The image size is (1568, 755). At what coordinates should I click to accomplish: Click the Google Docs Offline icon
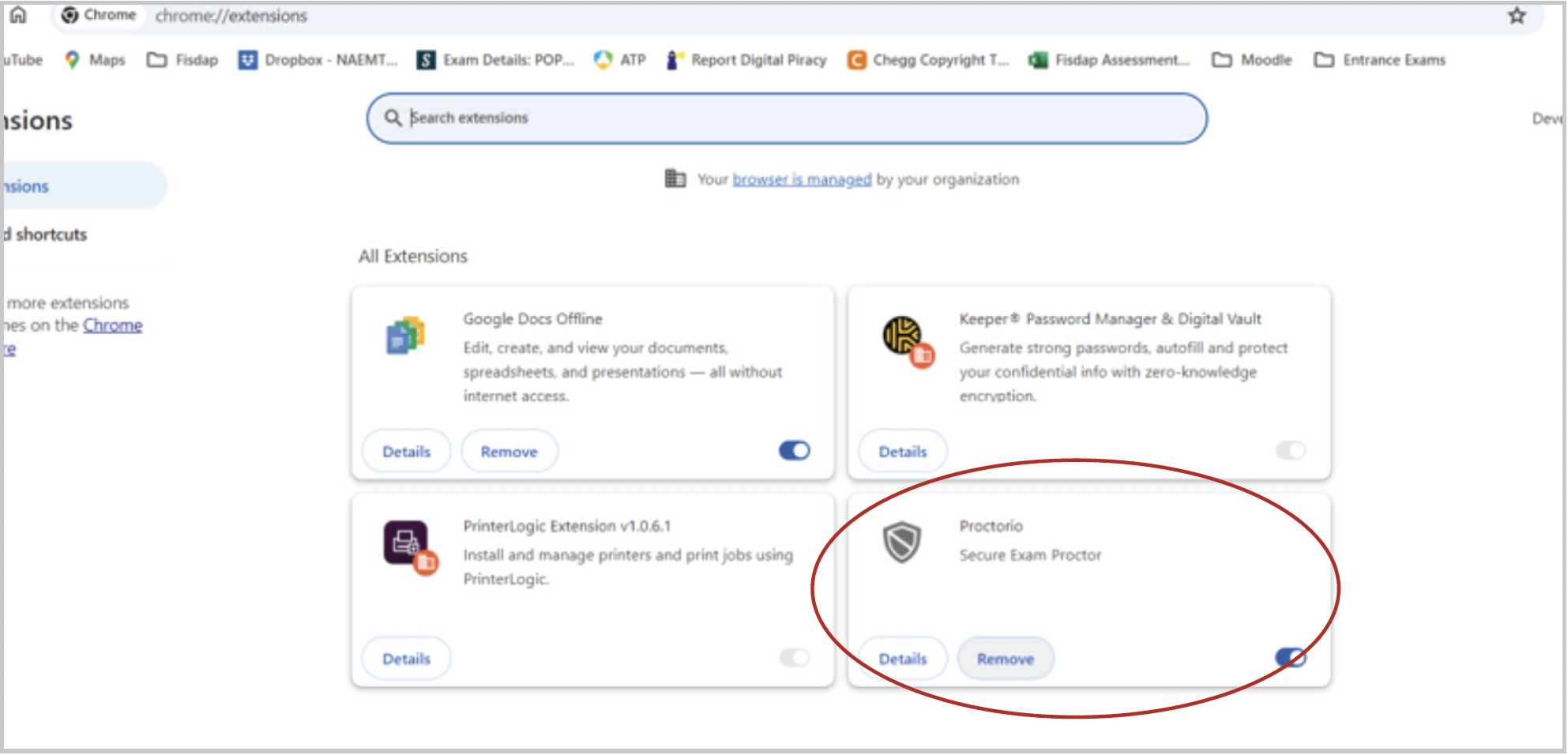[405, 336]
